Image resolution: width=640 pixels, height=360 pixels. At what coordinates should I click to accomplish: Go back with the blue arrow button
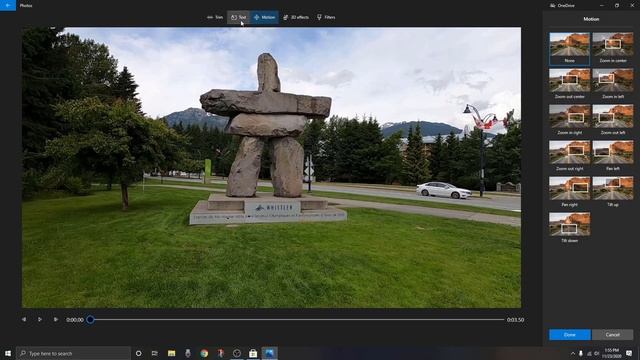pos(8,5)
